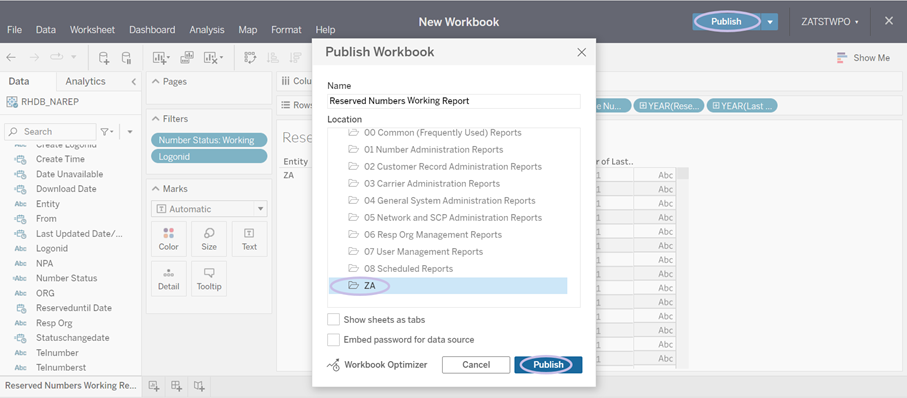Open the Help menu
The image size is (907, 398).
point(325,30)
